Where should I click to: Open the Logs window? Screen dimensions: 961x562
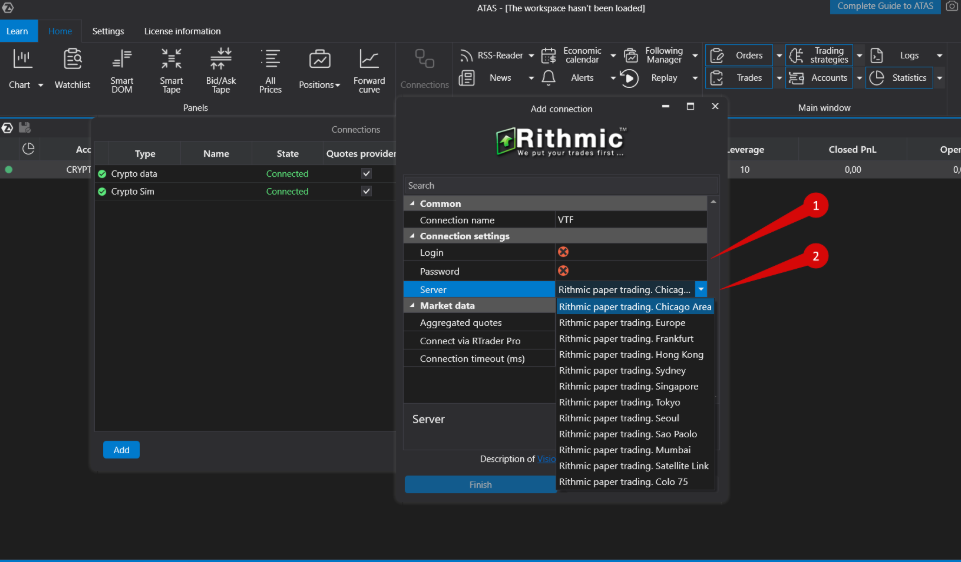click(898, 55)
